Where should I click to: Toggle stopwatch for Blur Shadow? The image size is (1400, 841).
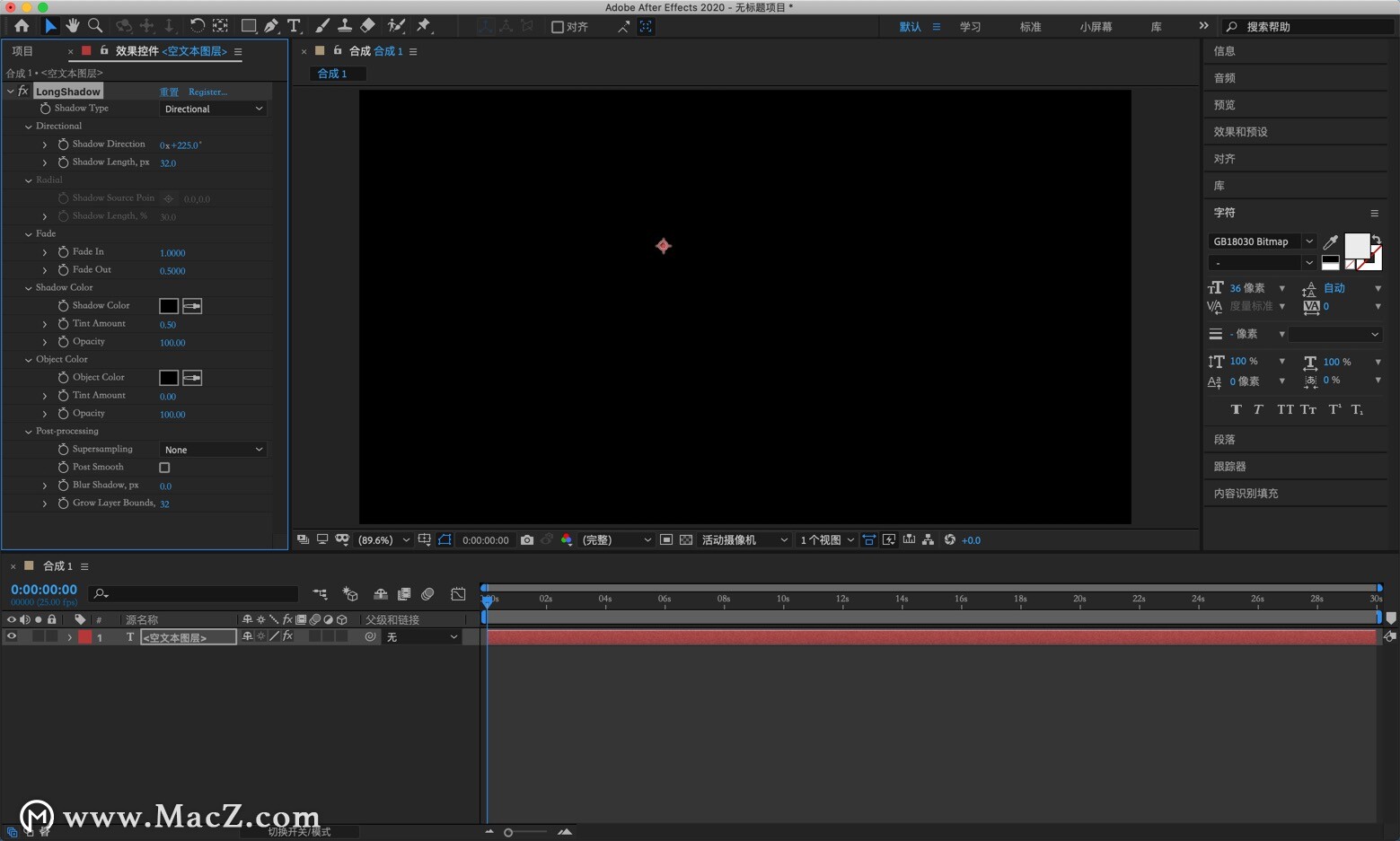[63, 486]
